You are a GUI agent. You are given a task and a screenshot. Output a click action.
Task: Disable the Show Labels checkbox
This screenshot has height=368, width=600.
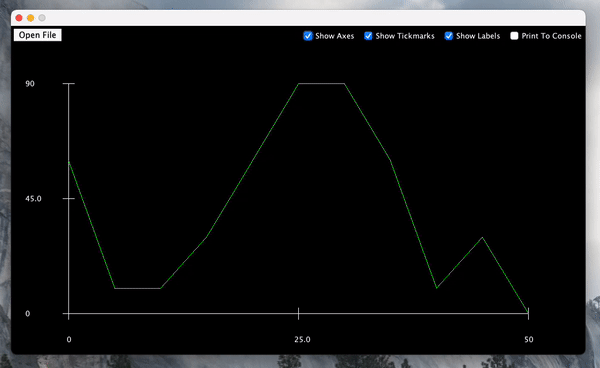[x=449, y=36]
